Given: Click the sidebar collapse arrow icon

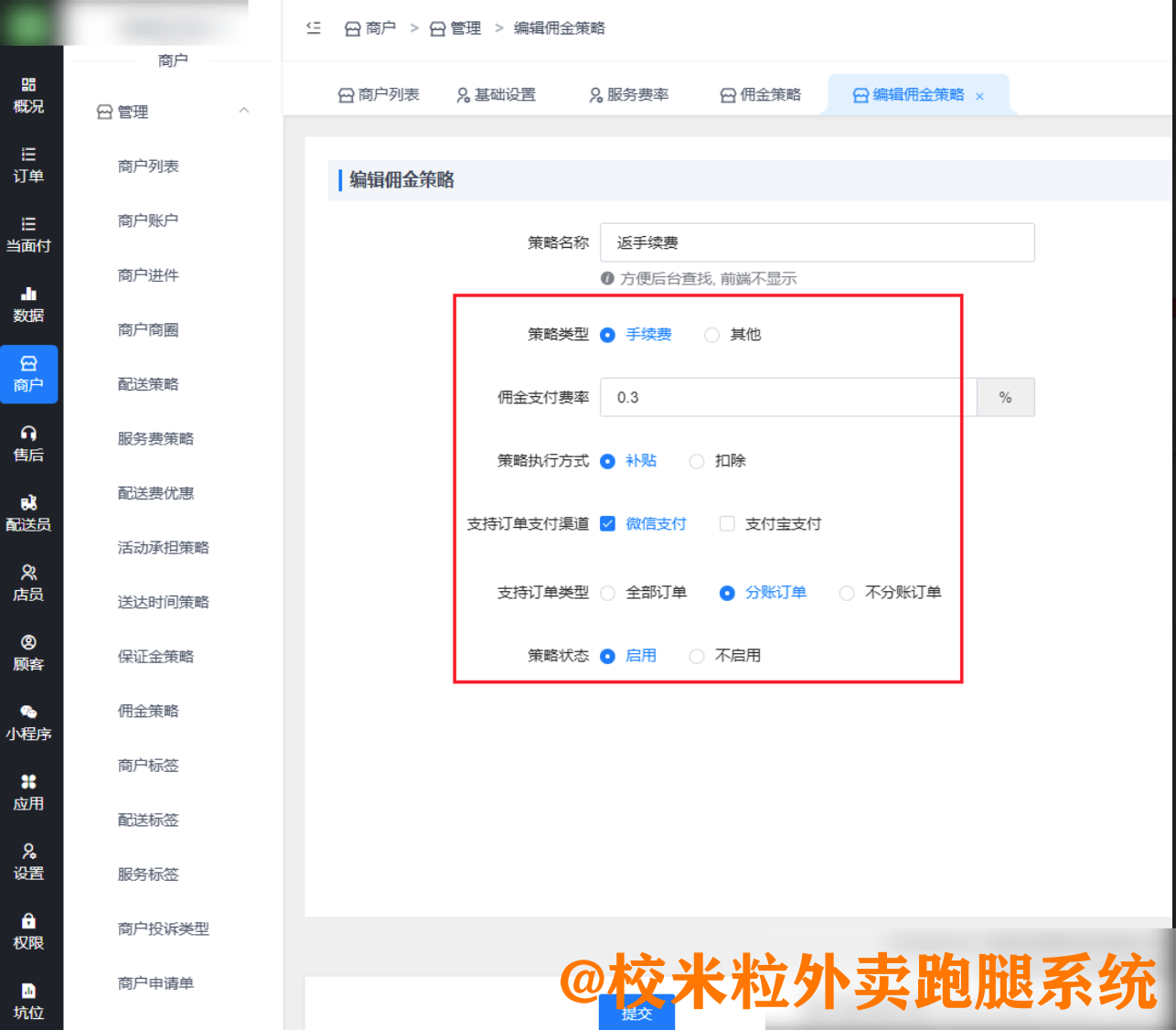Looking at the screenshot, I should click(x=314, y=28).
